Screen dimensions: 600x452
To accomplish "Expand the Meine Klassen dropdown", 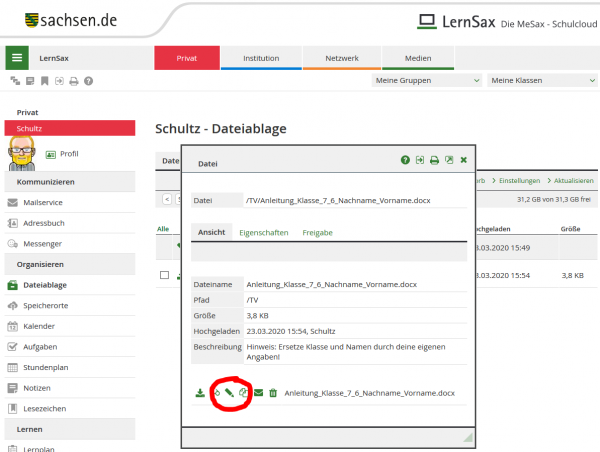I will (x=541, y=80).
